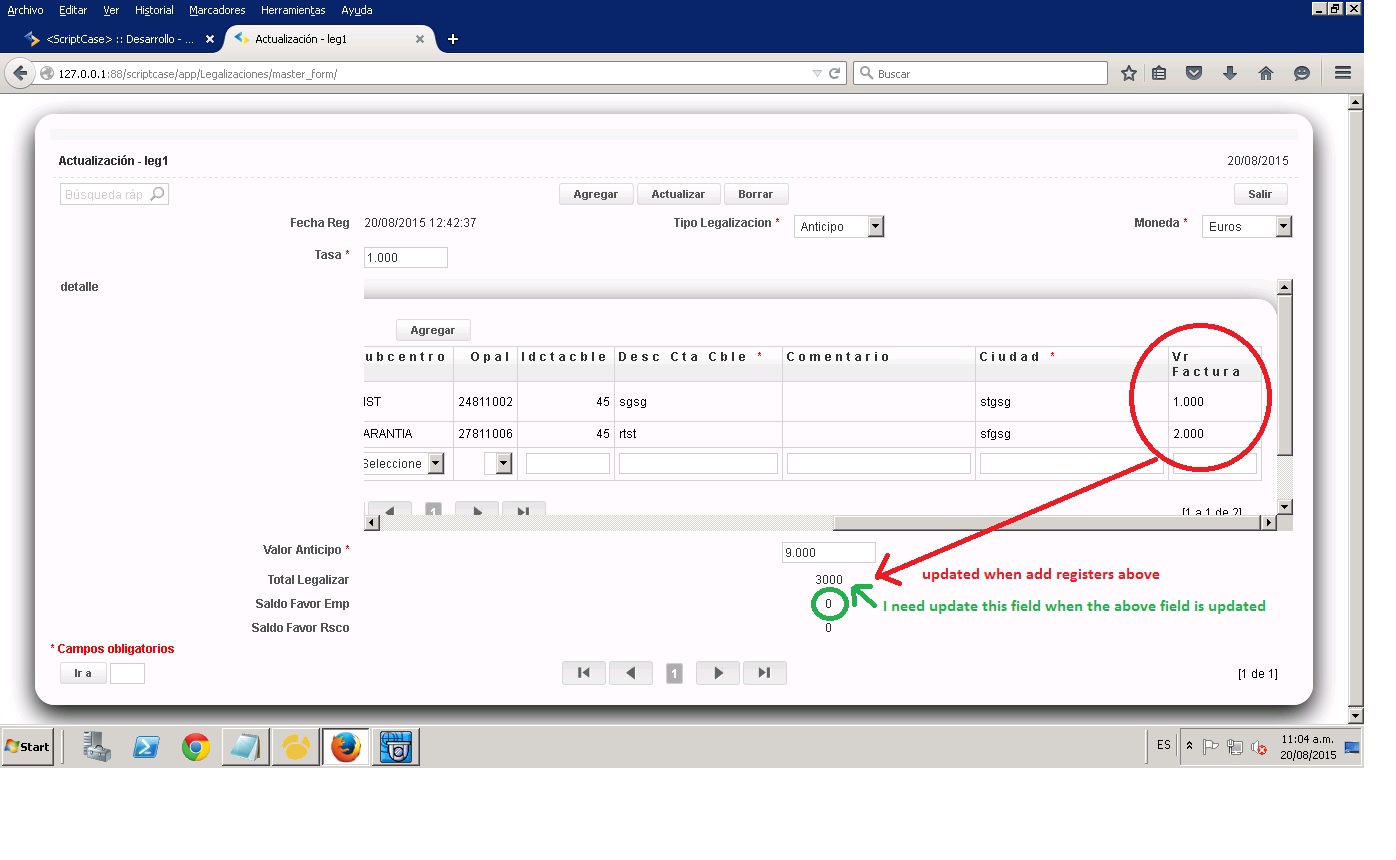
Task: Go to previous record navigation button
Action: (x=631, y=673)
